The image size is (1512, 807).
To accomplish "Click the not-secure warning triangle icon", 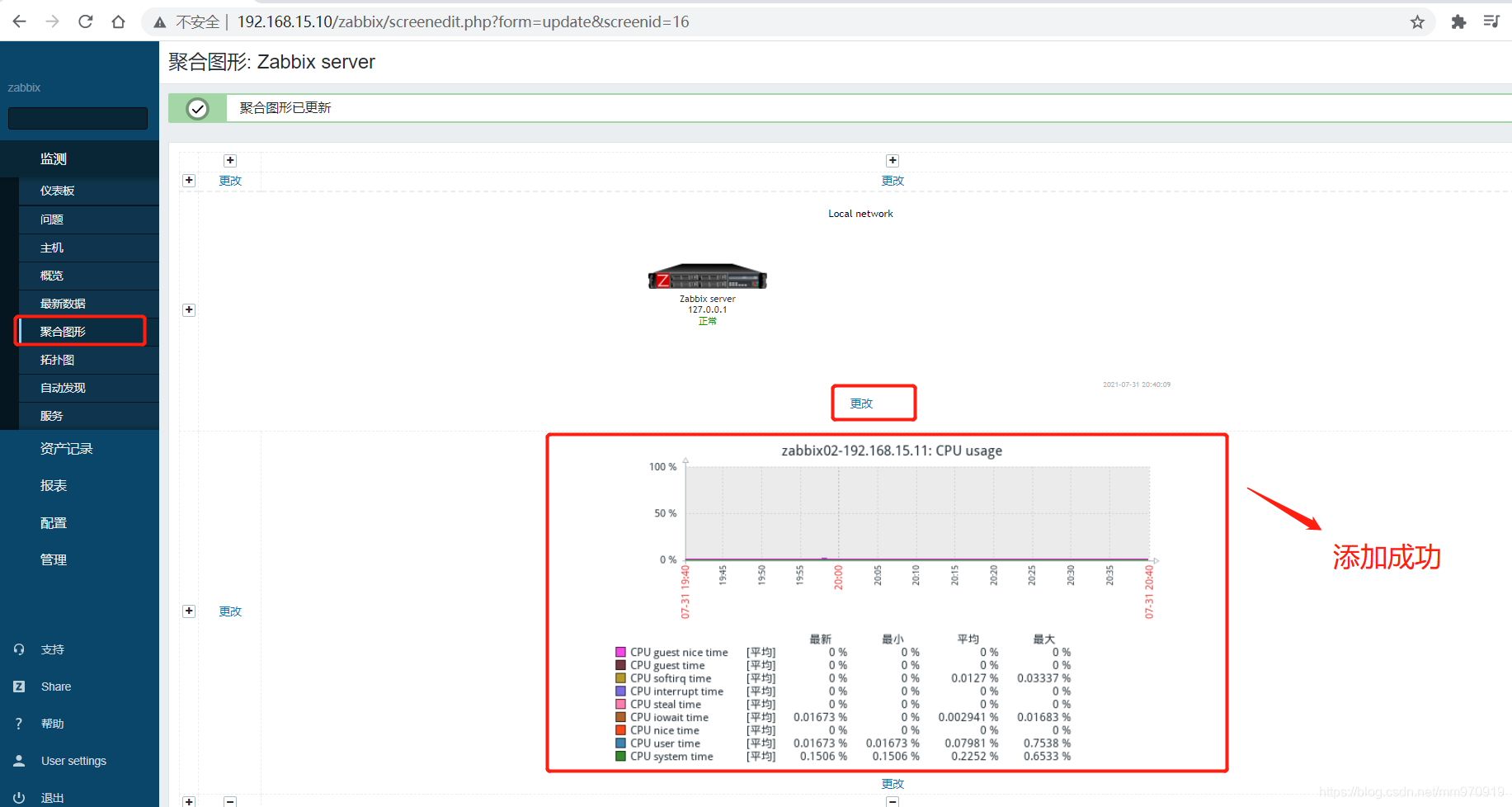I will click(160, 22).
